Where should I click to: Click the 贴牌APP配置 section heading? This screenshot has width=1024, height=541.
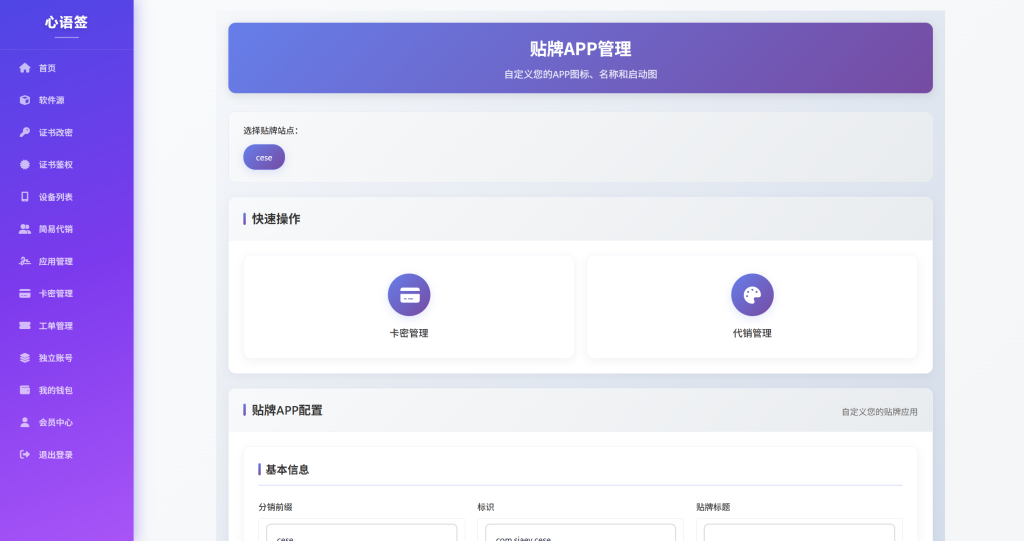pos(287,410)
